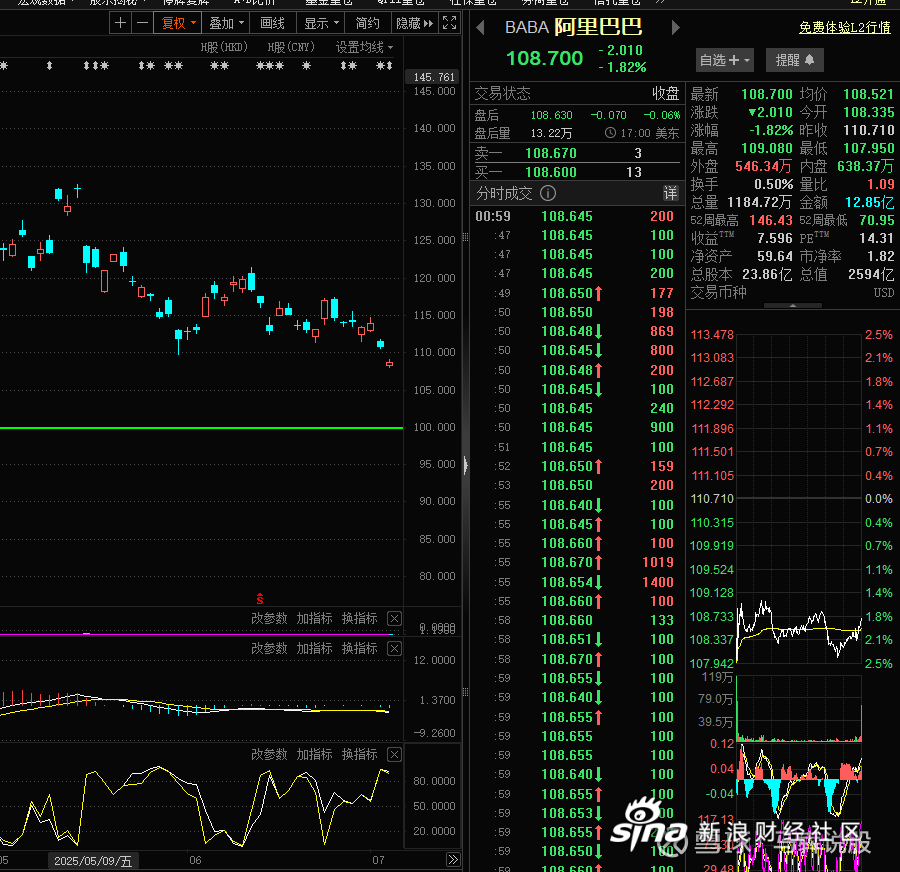Click the first star event marker above chart
This screenshot has width=900, height=872.
pyautogui.click(x=3, y=65)
